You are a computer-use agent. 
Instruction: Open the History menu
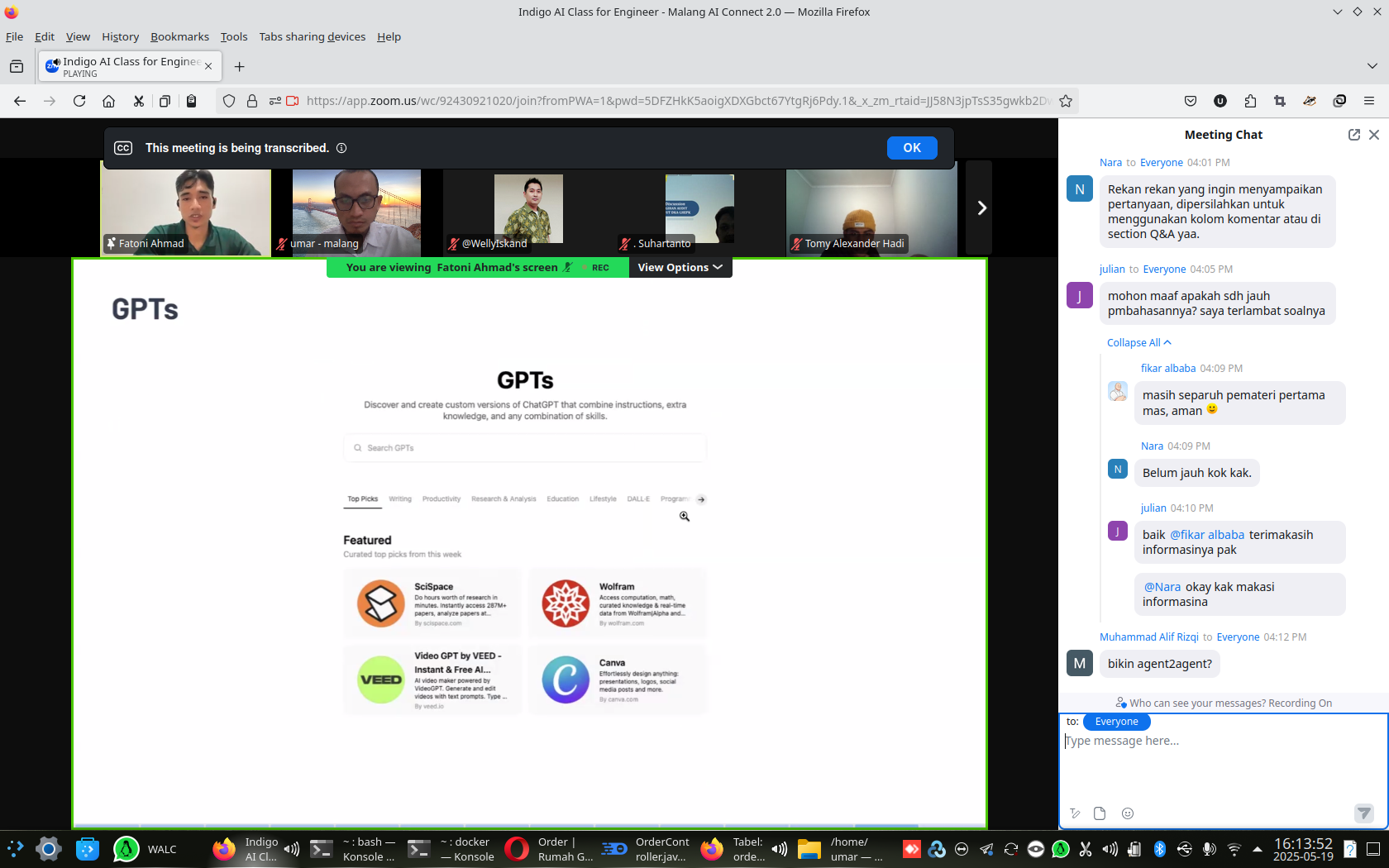click(120, 36)
